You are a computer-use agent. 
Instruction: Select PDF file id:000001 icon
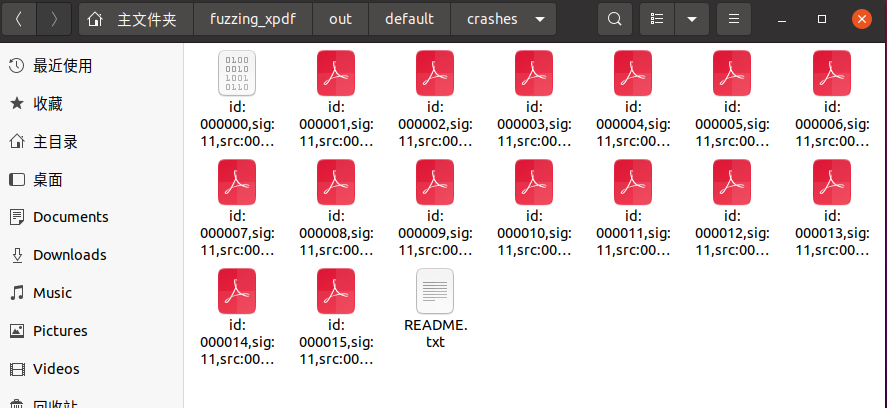(336, 73)
